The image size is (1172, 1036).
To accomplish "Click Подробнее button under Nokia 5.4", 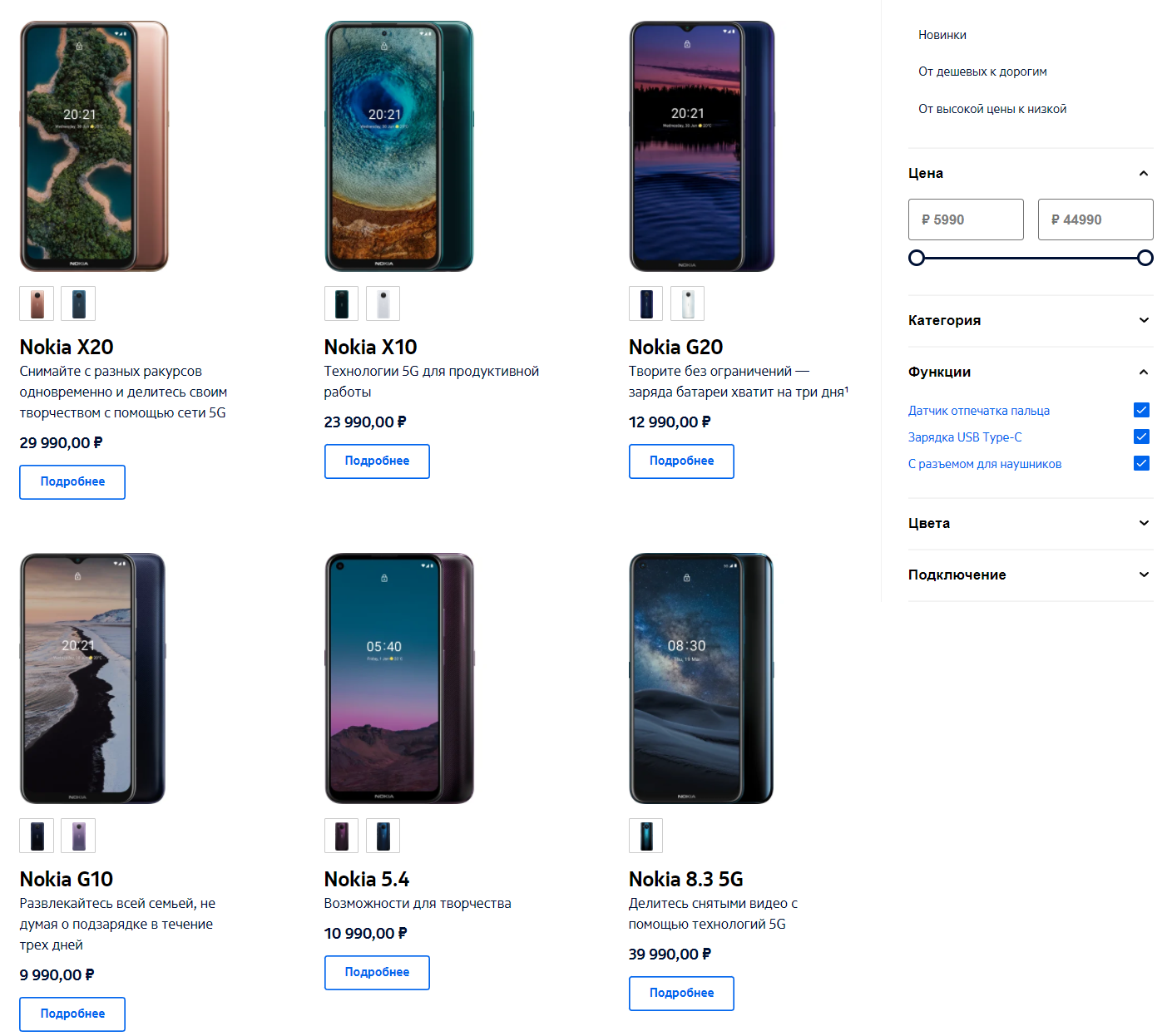I will click(x=377, y=973).
